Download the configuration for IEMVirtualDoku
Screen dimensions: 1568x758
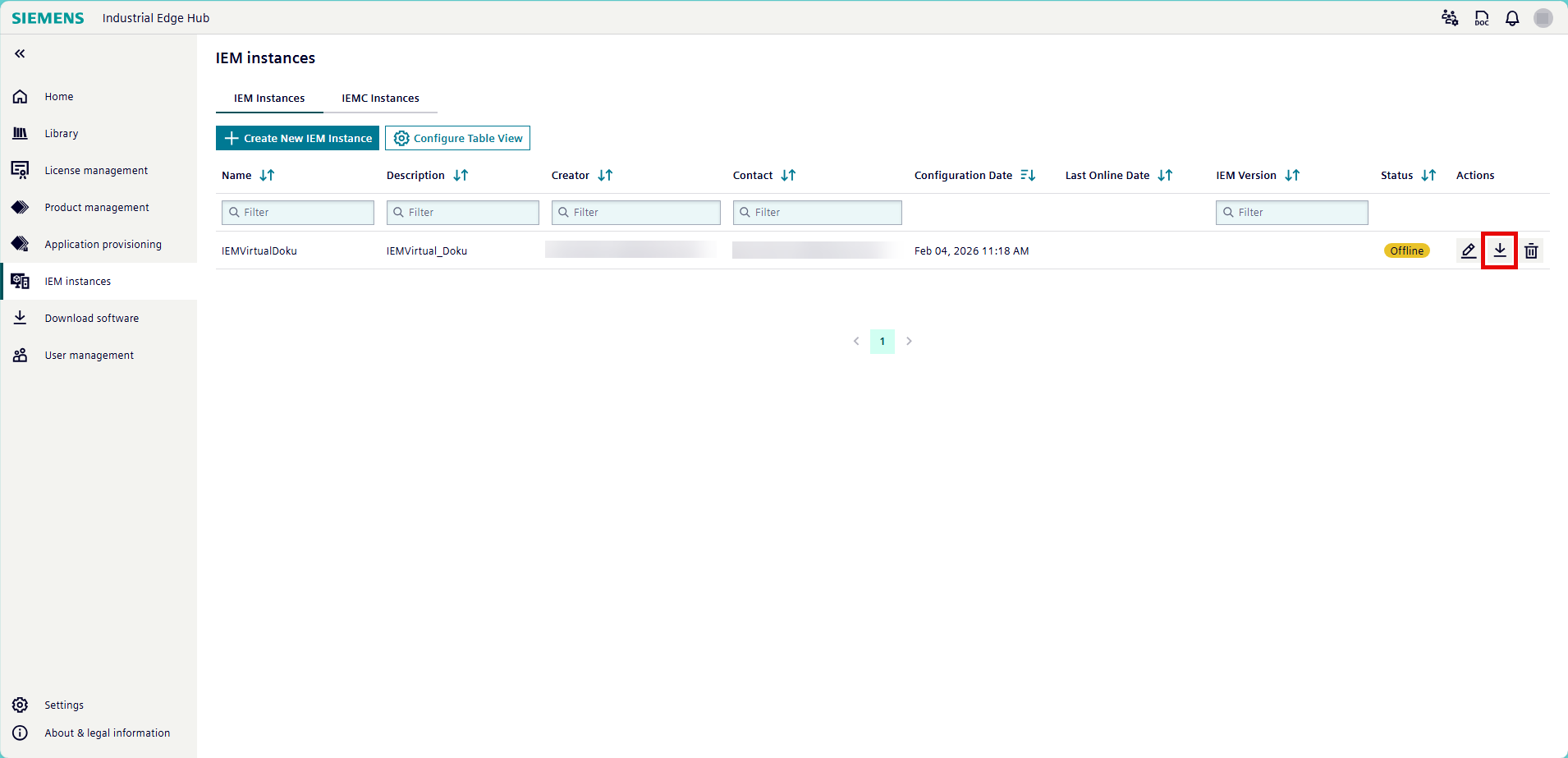tap(1500, 250)
